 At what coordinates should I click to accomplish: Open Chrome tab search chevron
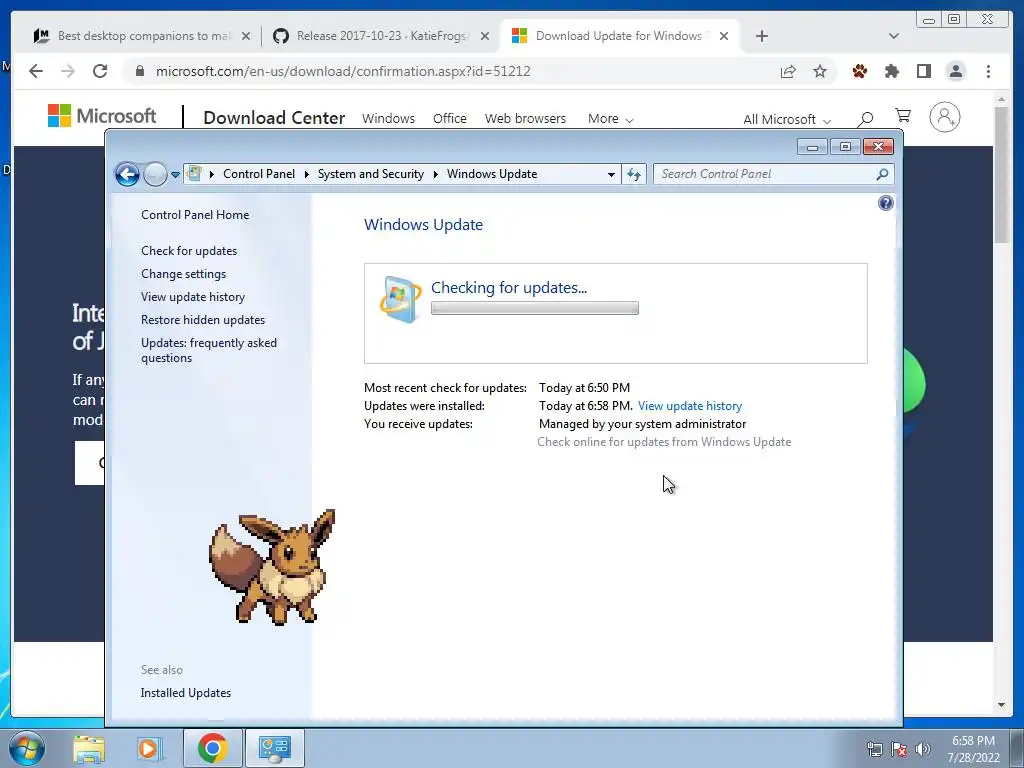pyautogui.click(x=893, y=36)
